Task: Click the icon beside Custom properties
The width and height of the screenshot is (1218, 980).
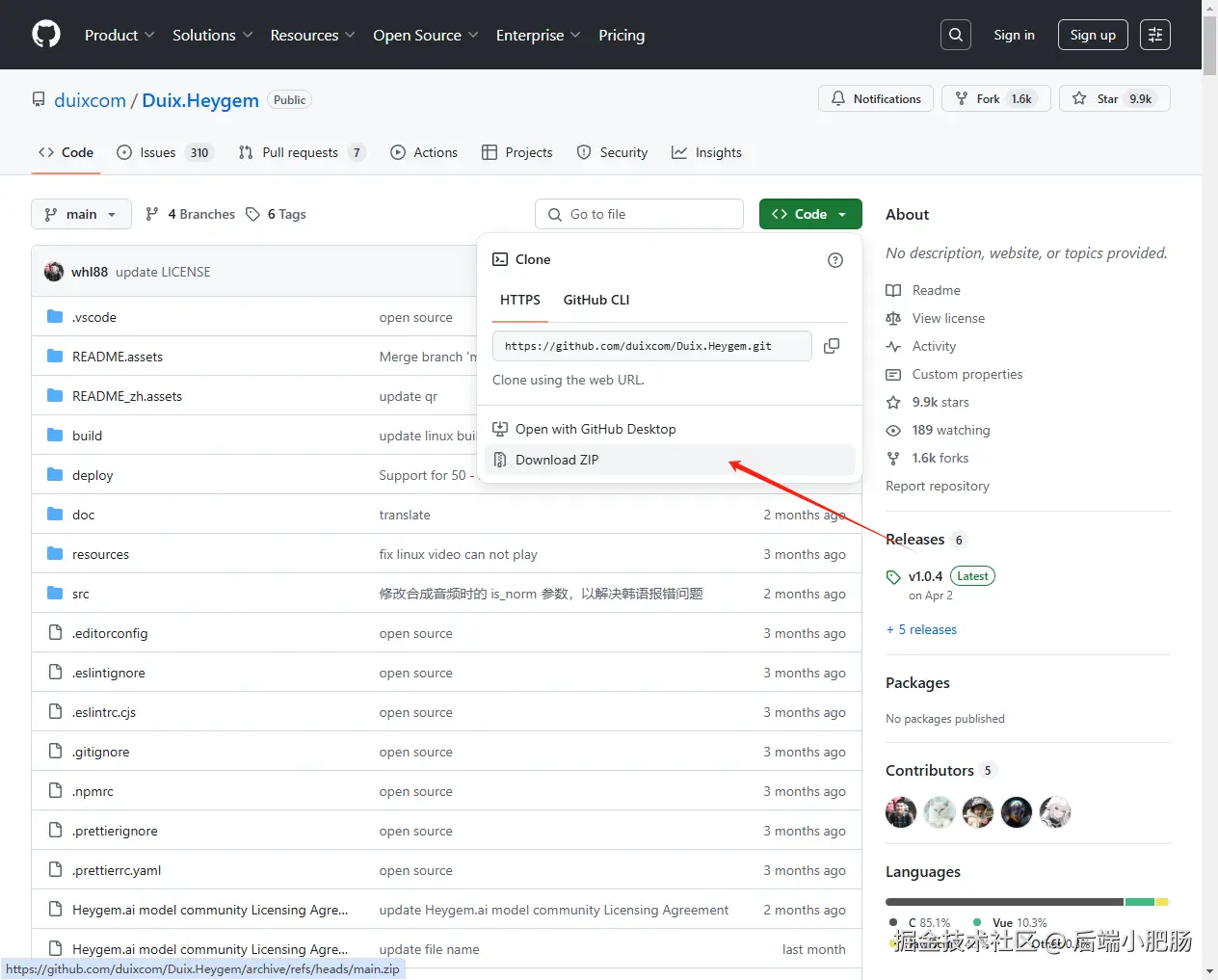Action: coord(893,375)
